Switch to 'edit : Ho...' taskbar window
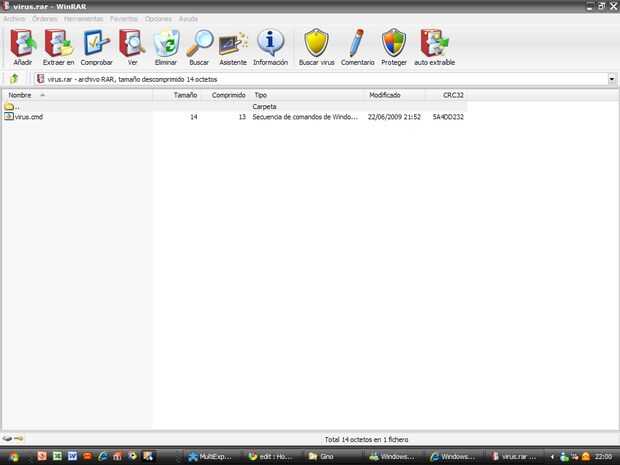The width and height of the screenshot is (620, 465). click(x=270, y=457)
